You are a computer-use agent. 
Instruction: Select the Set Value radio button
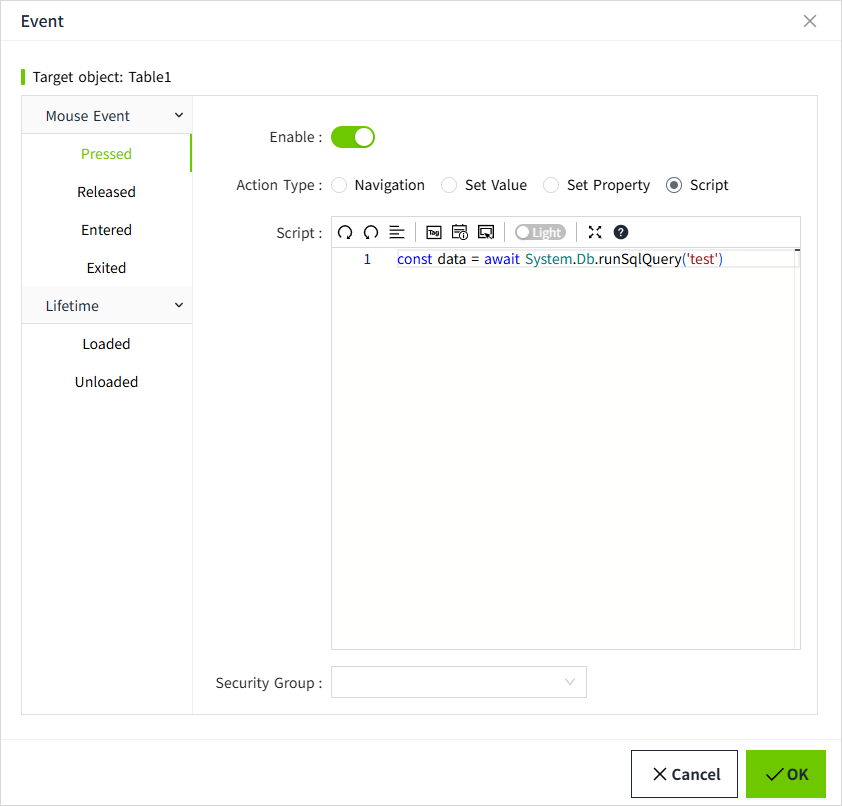tap(450, 185)
